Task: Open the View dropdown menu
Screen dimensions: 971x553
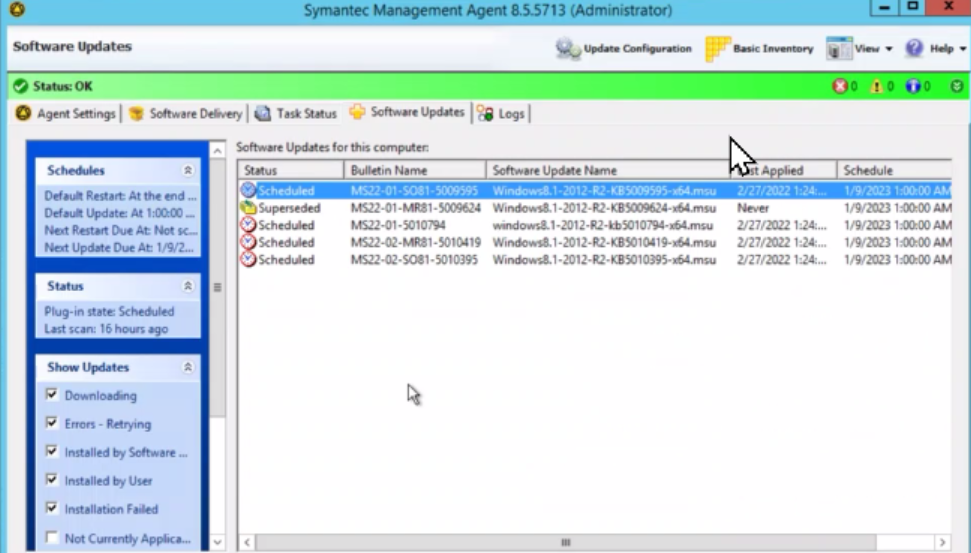Action: coord(860,48)
